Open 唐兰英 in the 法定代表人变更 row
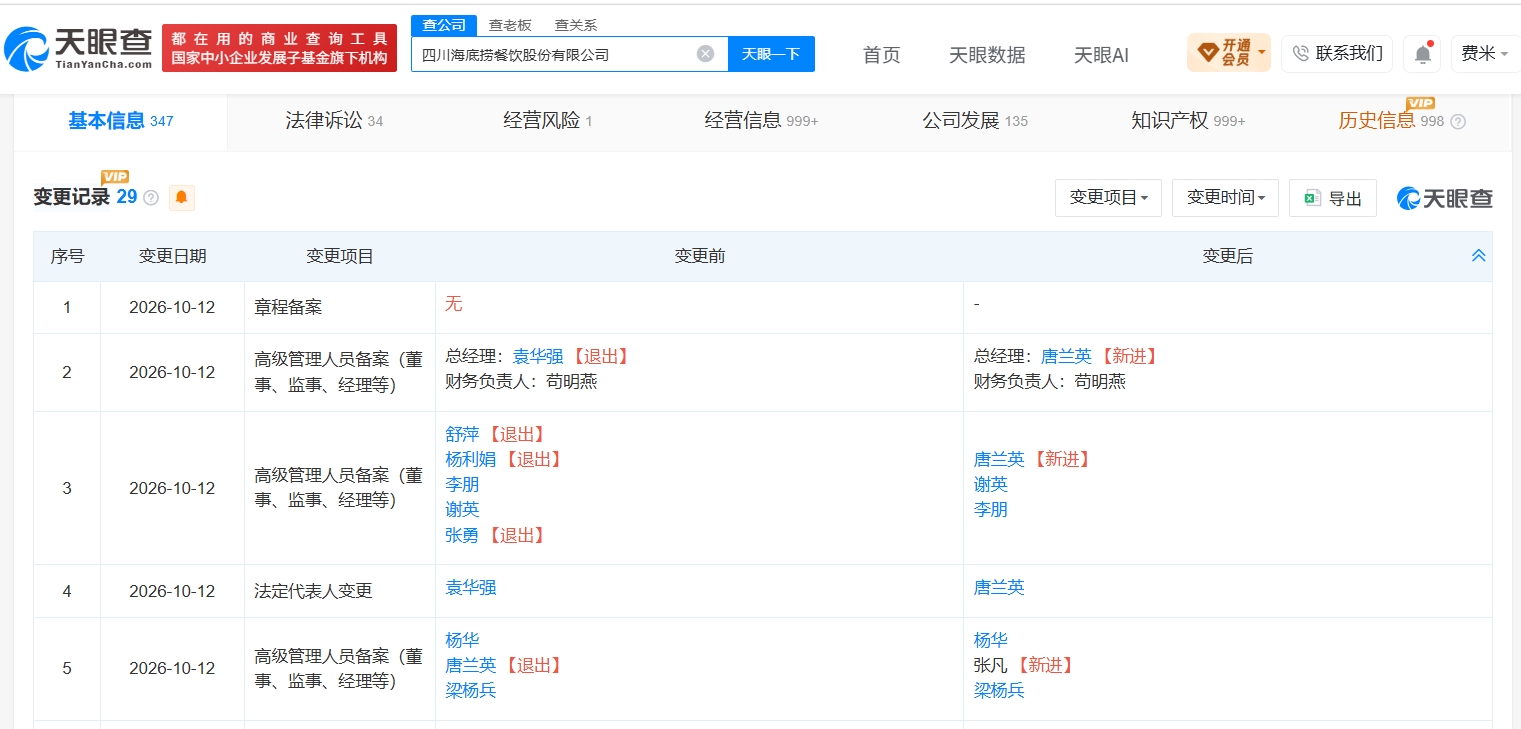This screenshot has height=729, width=1521. [x=999, y=588]
